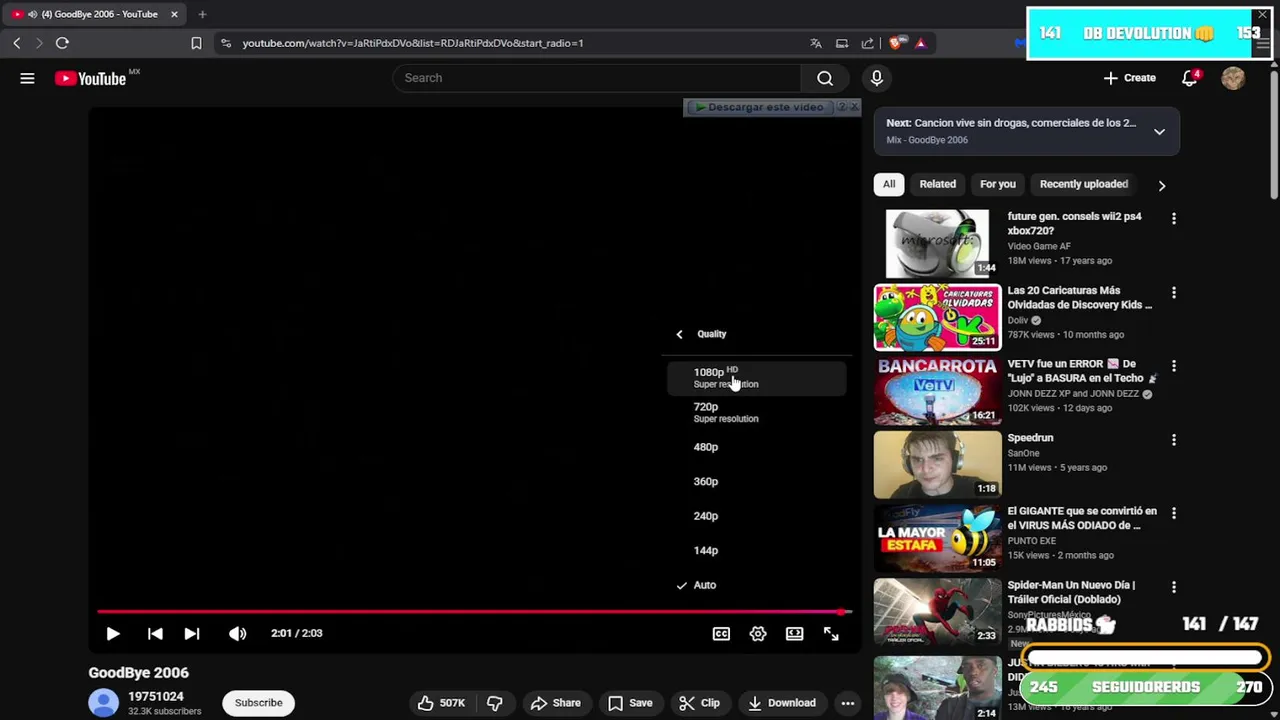Open 'Speedrun' video title link

[x=1030, y=438]
